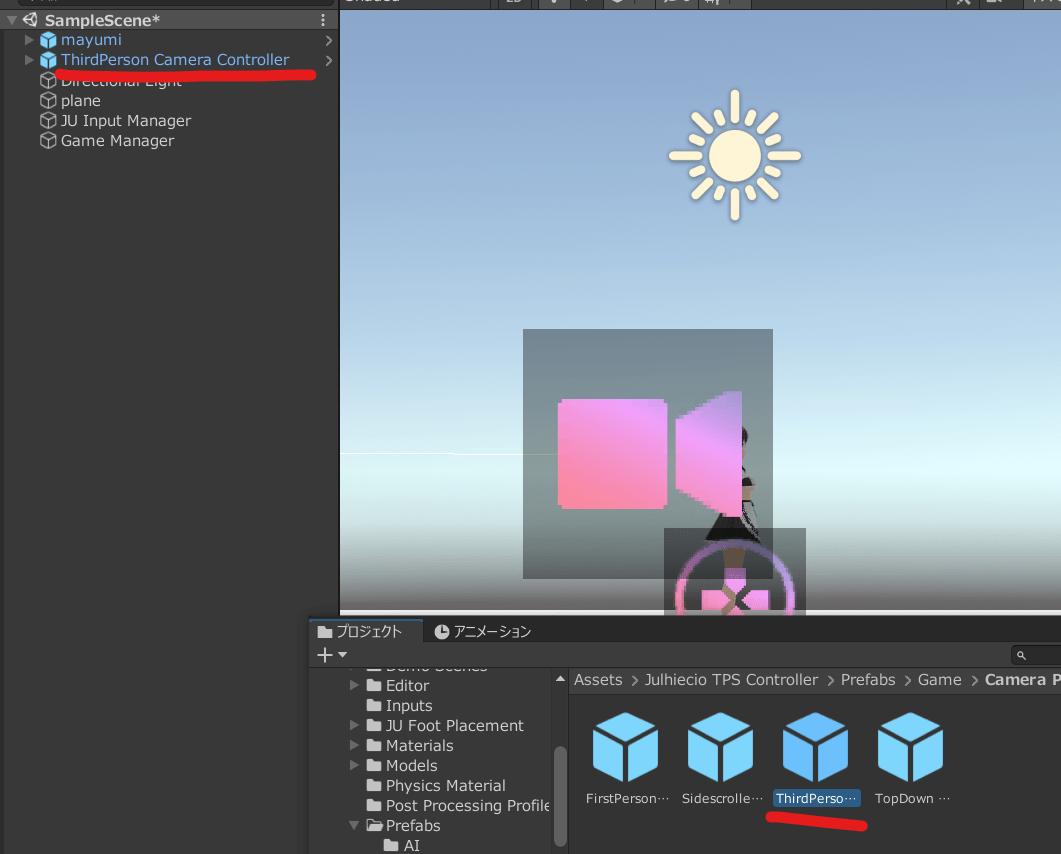Select the Inputs folder

[409, 706]
